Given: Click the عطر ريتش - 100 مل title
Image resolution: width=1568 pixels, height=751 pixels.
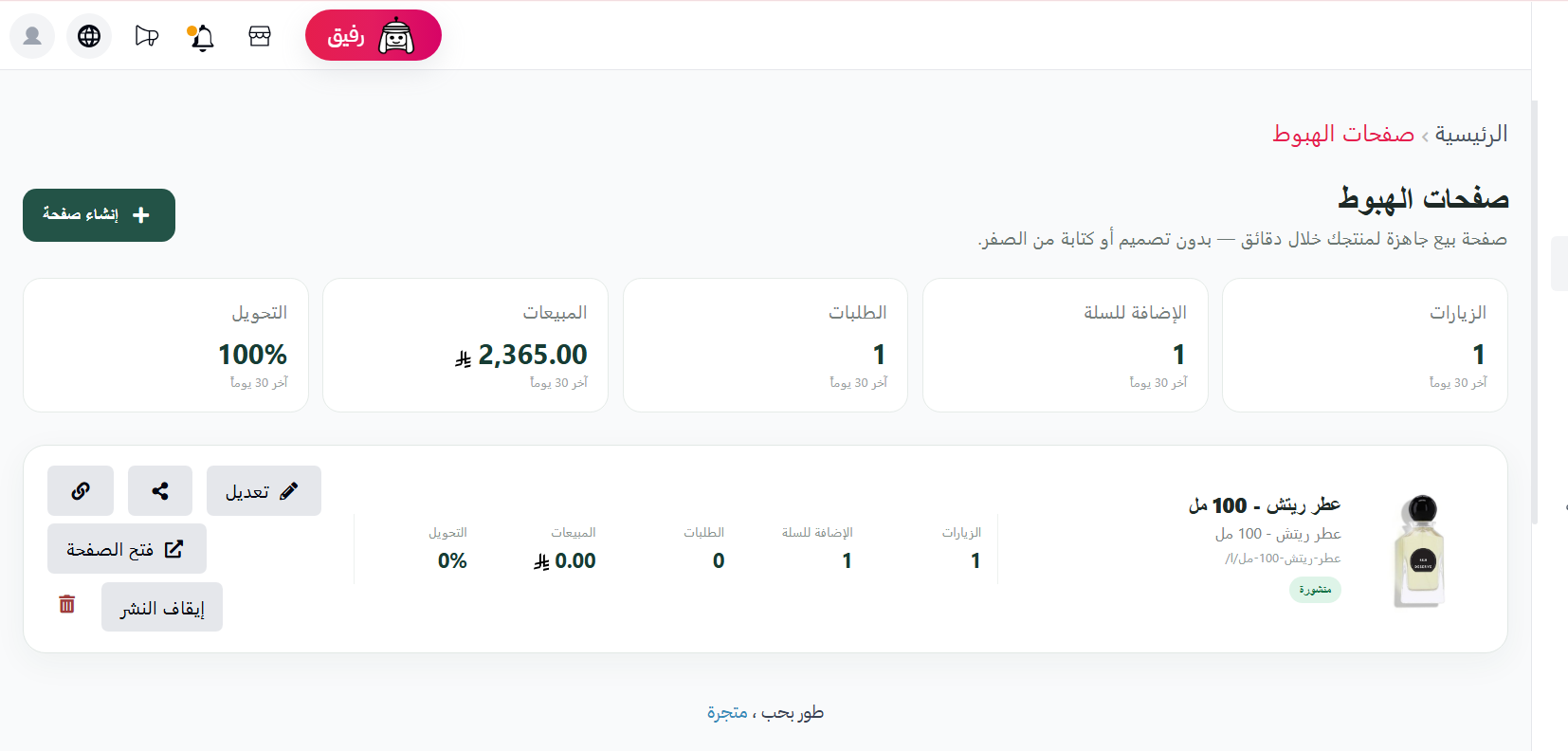Looking at the screenshot, I should tap(1265, 505).
